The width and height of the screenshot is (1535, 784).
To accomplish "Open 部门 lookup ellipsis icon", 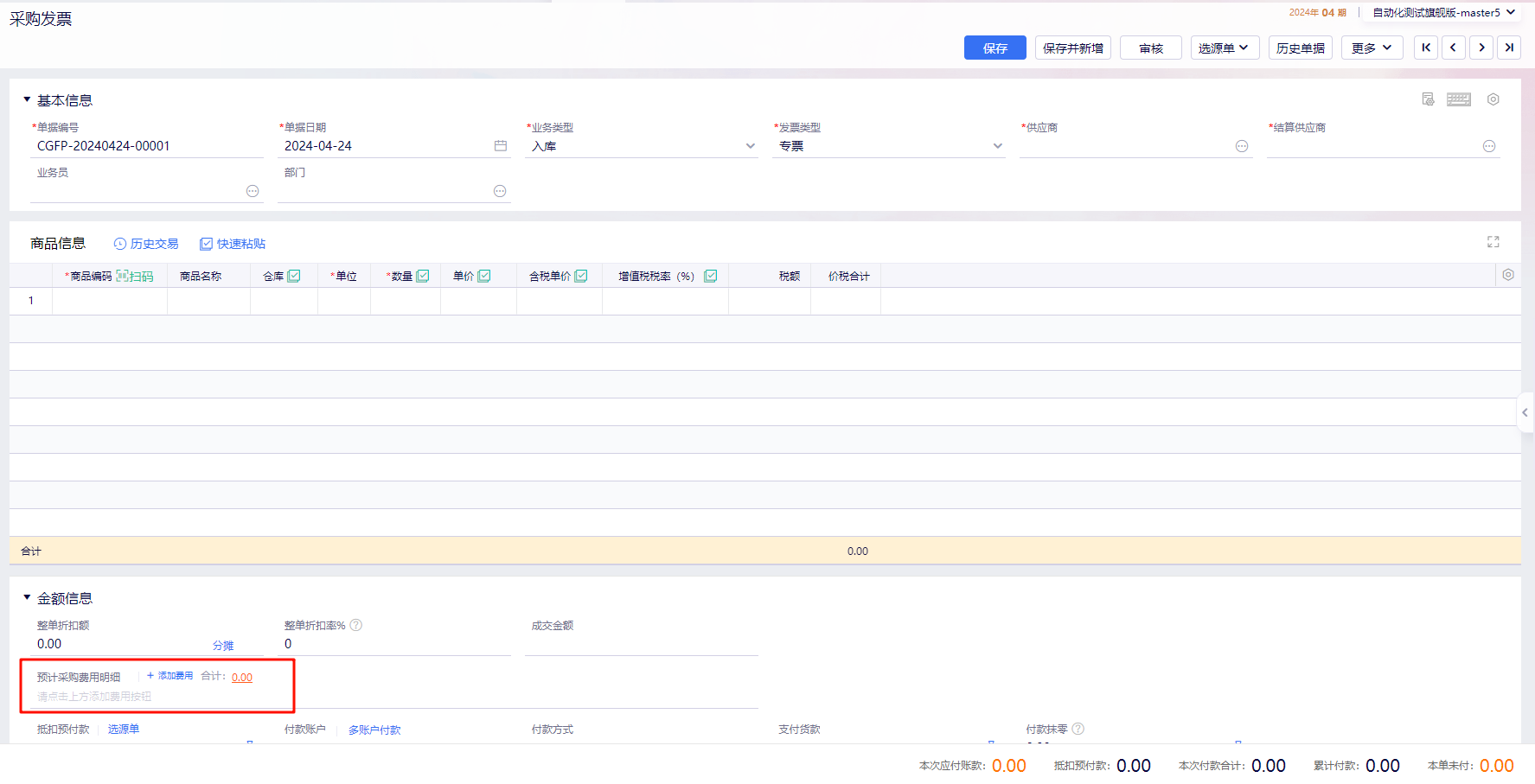I will [500, 191].
